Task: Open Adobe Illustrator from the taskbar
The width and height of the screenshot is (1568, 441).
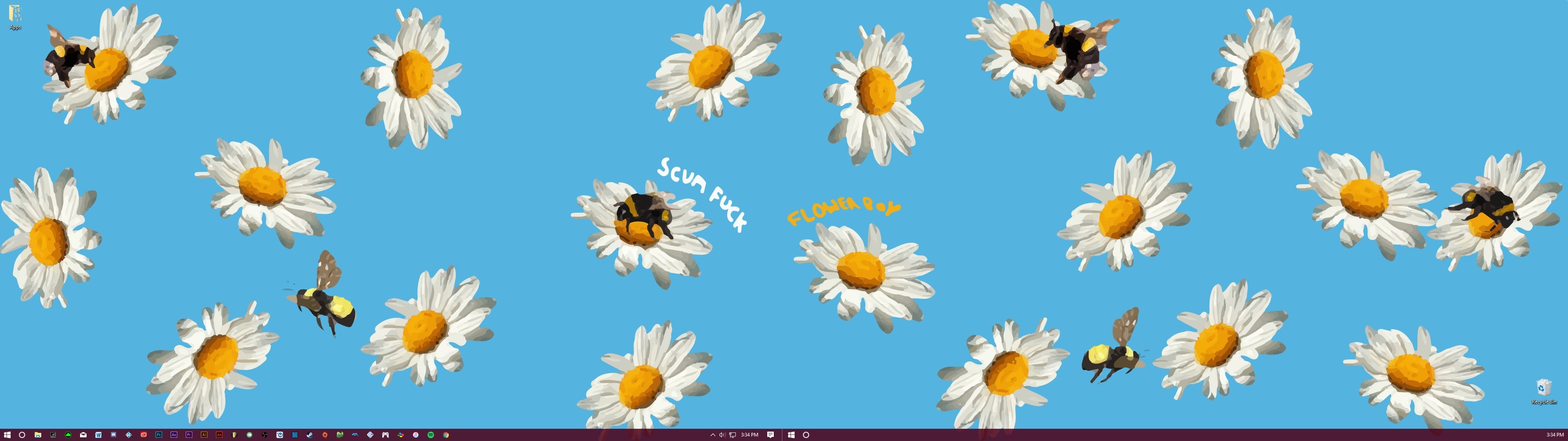Action: 204,435
